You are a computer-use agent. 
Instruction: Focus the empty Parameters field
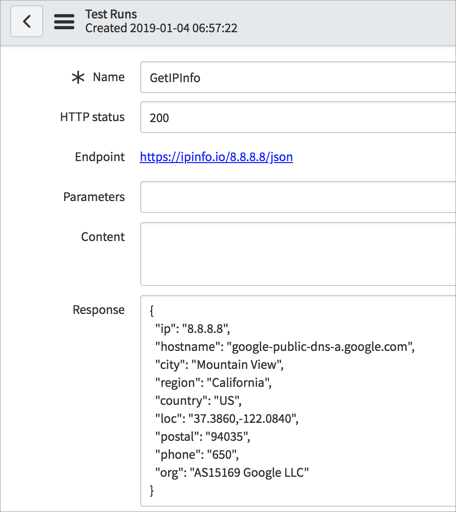click(298, 197)
